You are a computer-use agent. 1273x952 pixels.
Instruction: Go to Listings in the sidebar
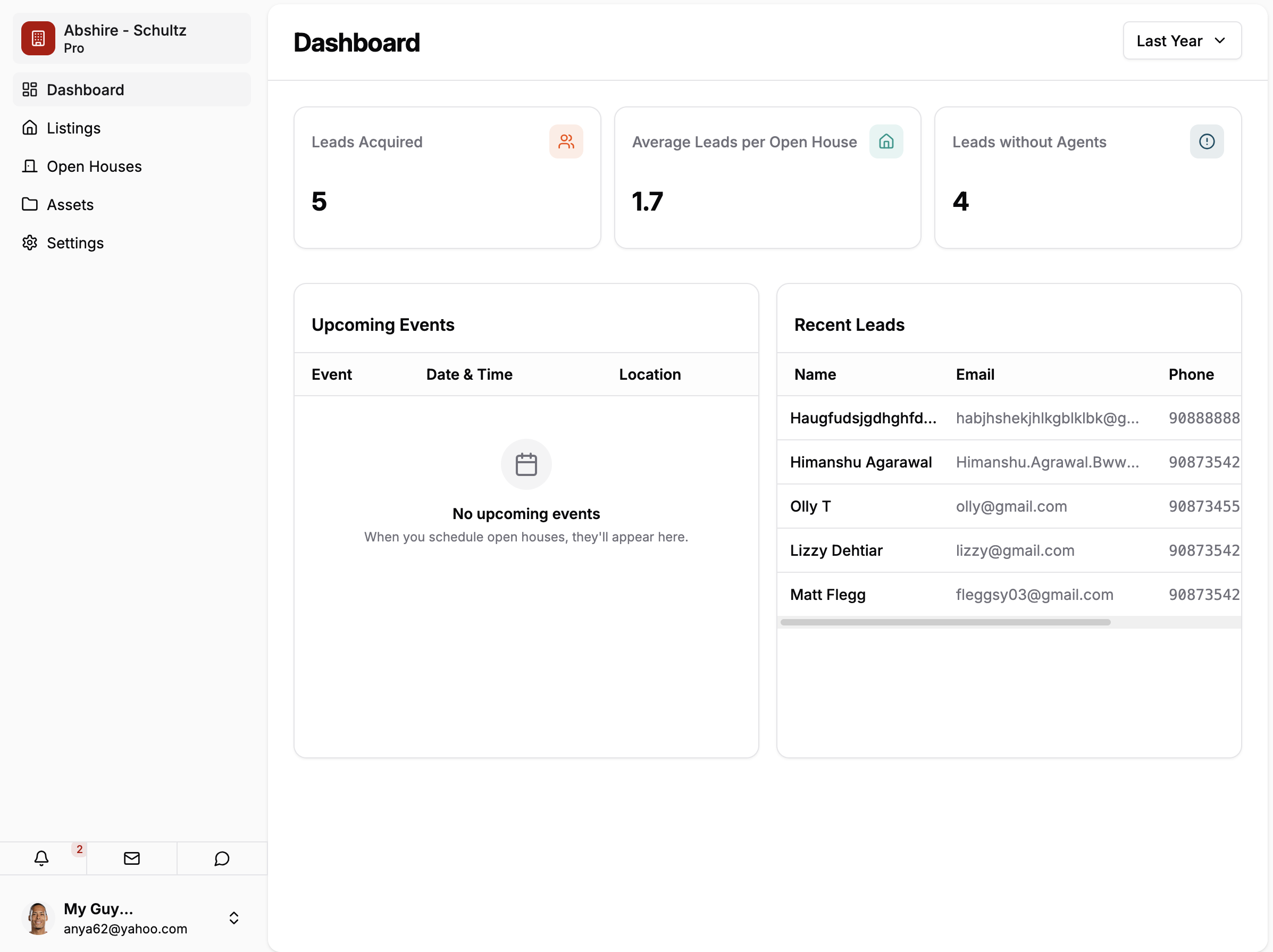click(74, 128)
